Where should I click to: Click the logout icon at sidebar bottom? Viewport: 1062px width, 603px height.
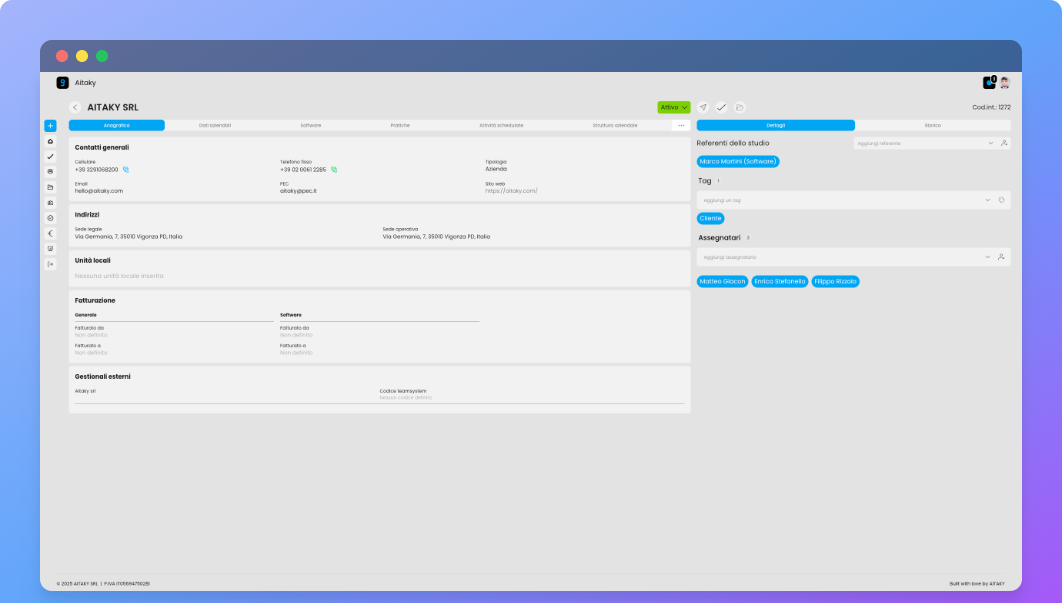[48, 264]
